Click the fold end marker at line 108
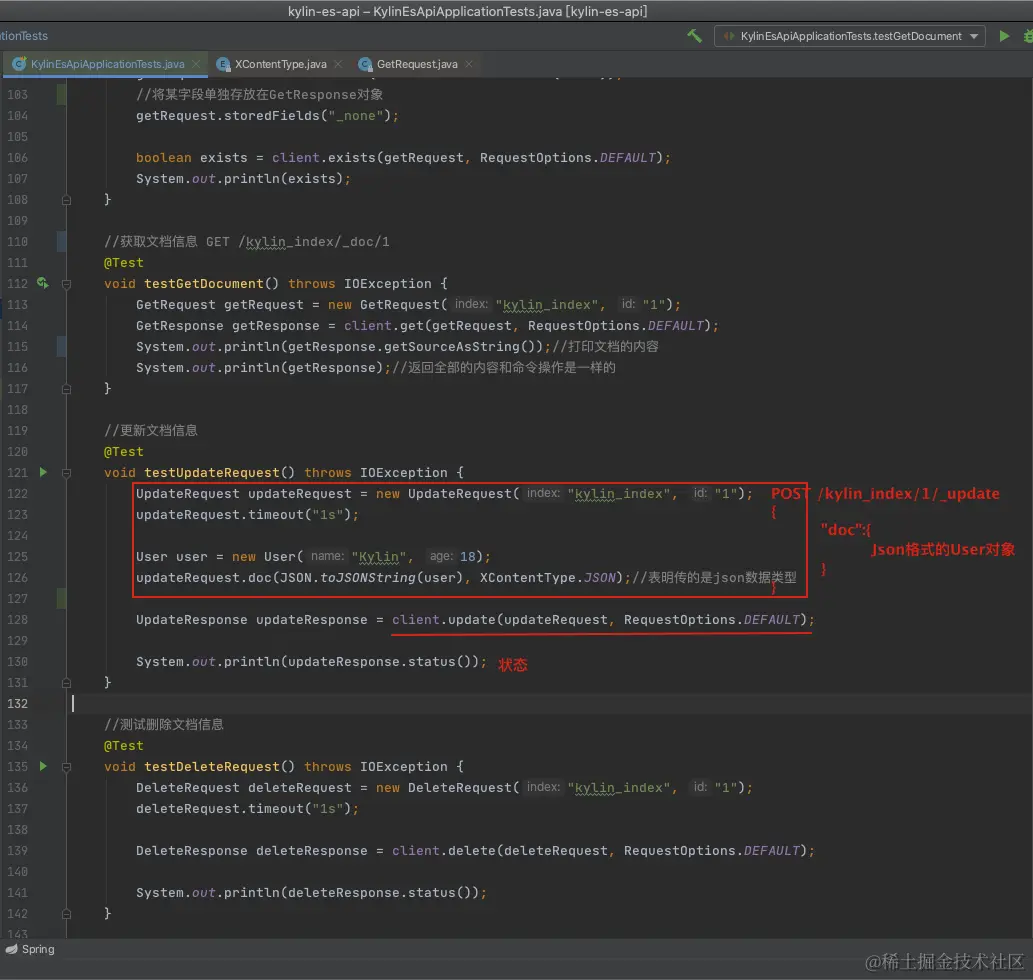The width and height of the screenshot is (1033, 980). tap(67, 200)
